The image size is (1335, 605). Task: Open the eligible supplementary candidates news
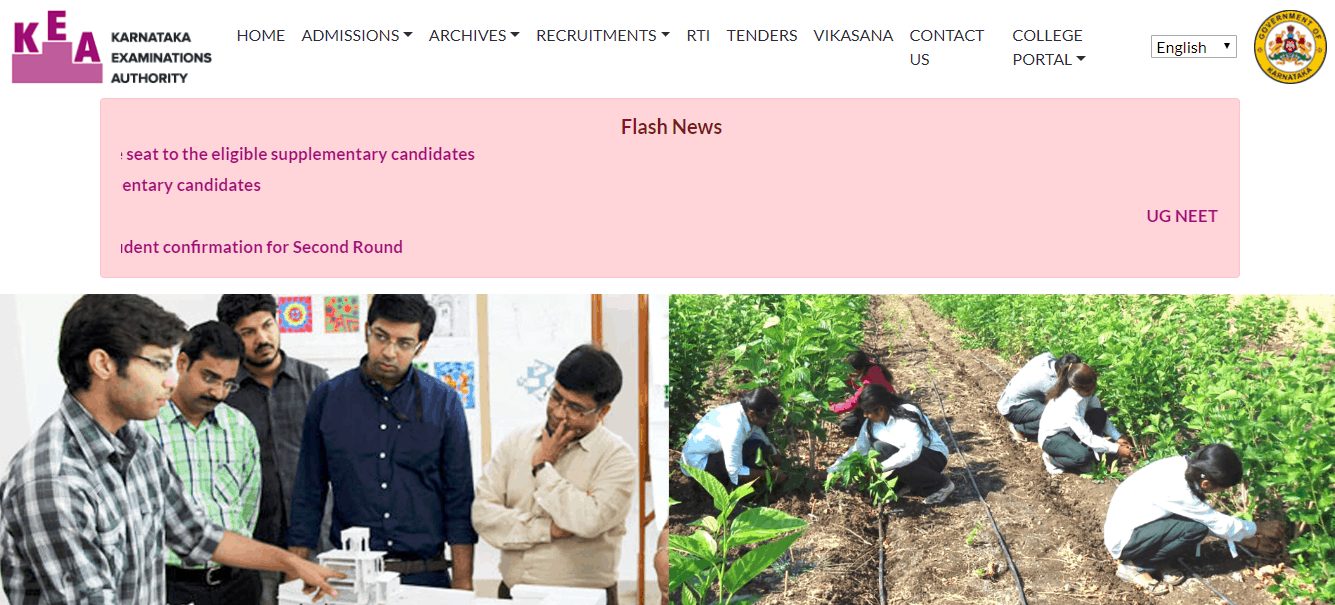pos(297,154)
